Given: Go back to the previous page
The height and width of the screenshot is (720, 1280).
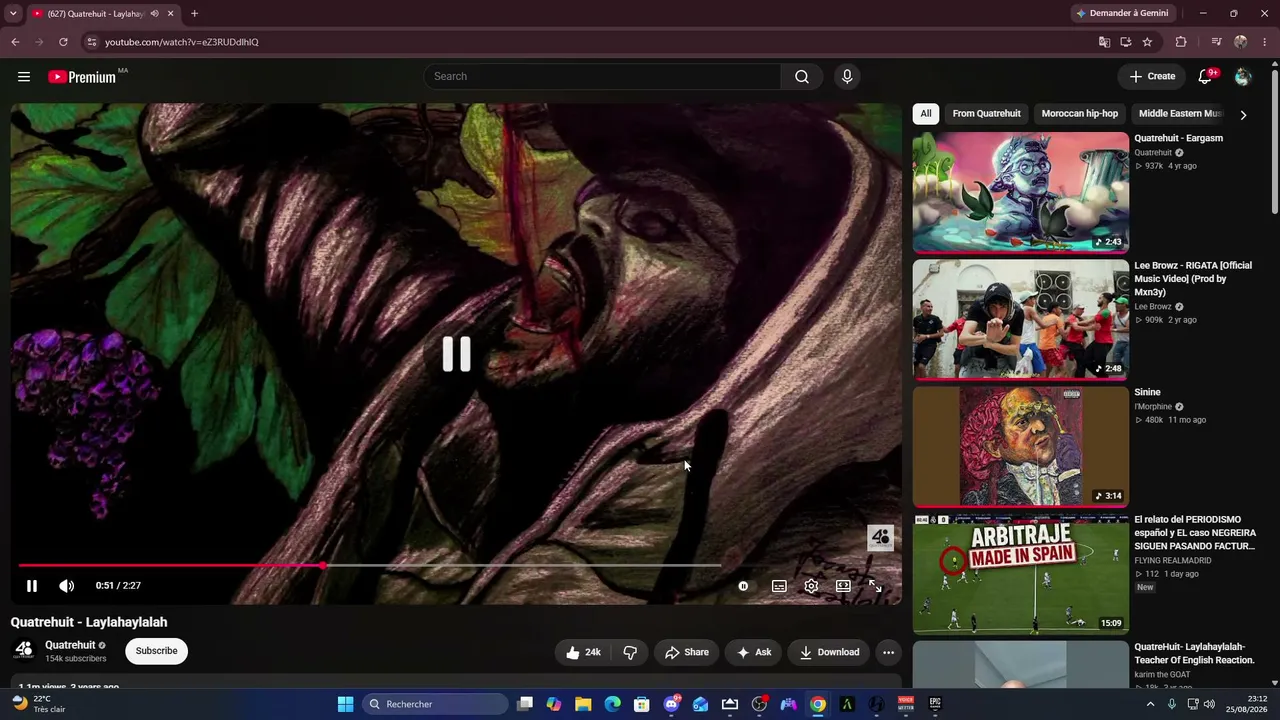Looking at the screenshot, I should (15, 42).
